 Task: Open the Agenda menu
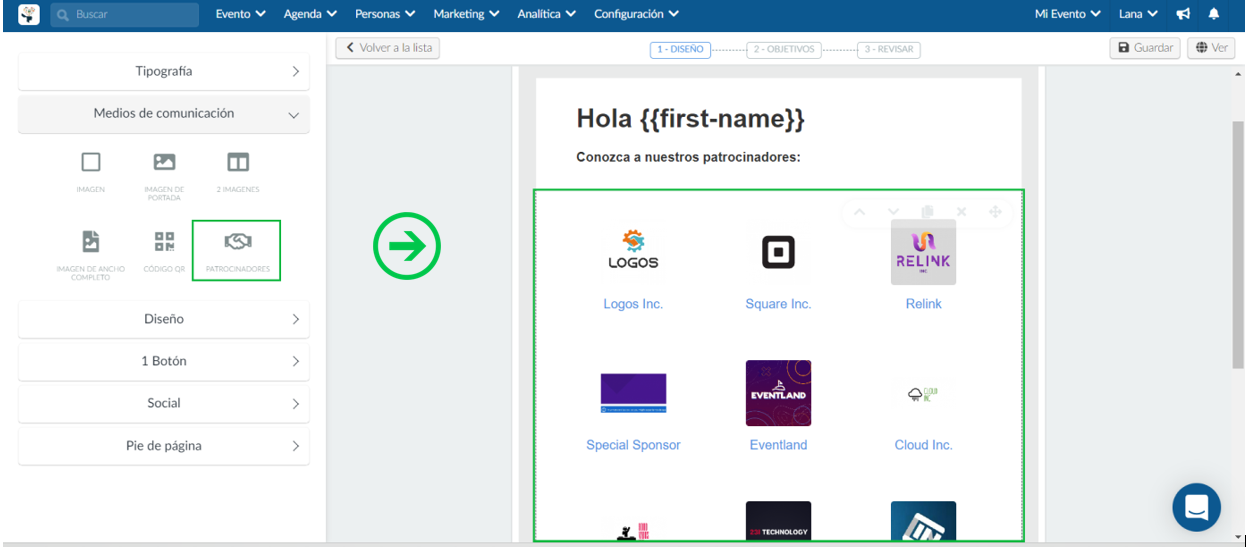[311, 15]
